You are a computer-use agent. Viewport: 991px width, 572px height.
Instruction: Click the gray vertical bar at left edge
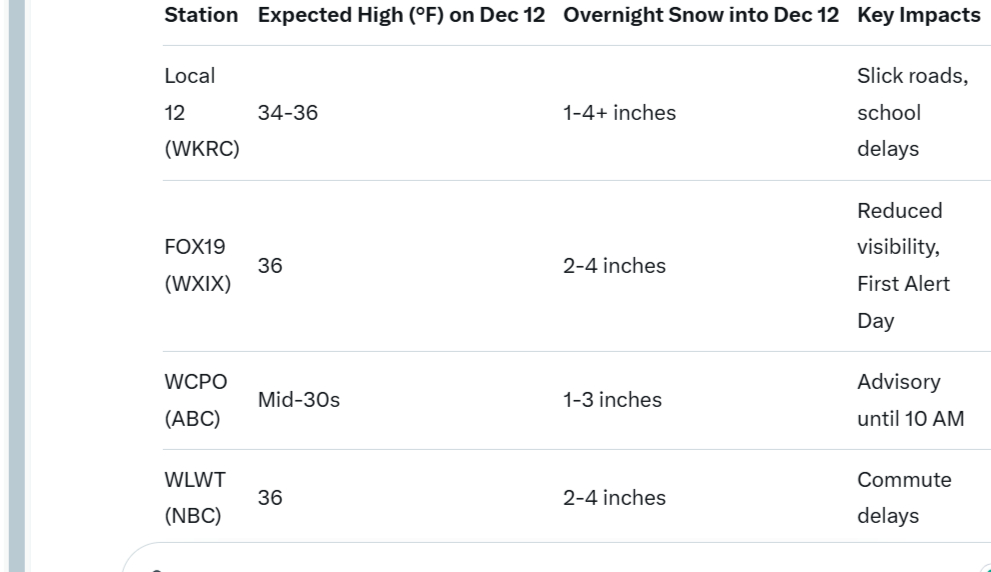[x=17, y=286]
